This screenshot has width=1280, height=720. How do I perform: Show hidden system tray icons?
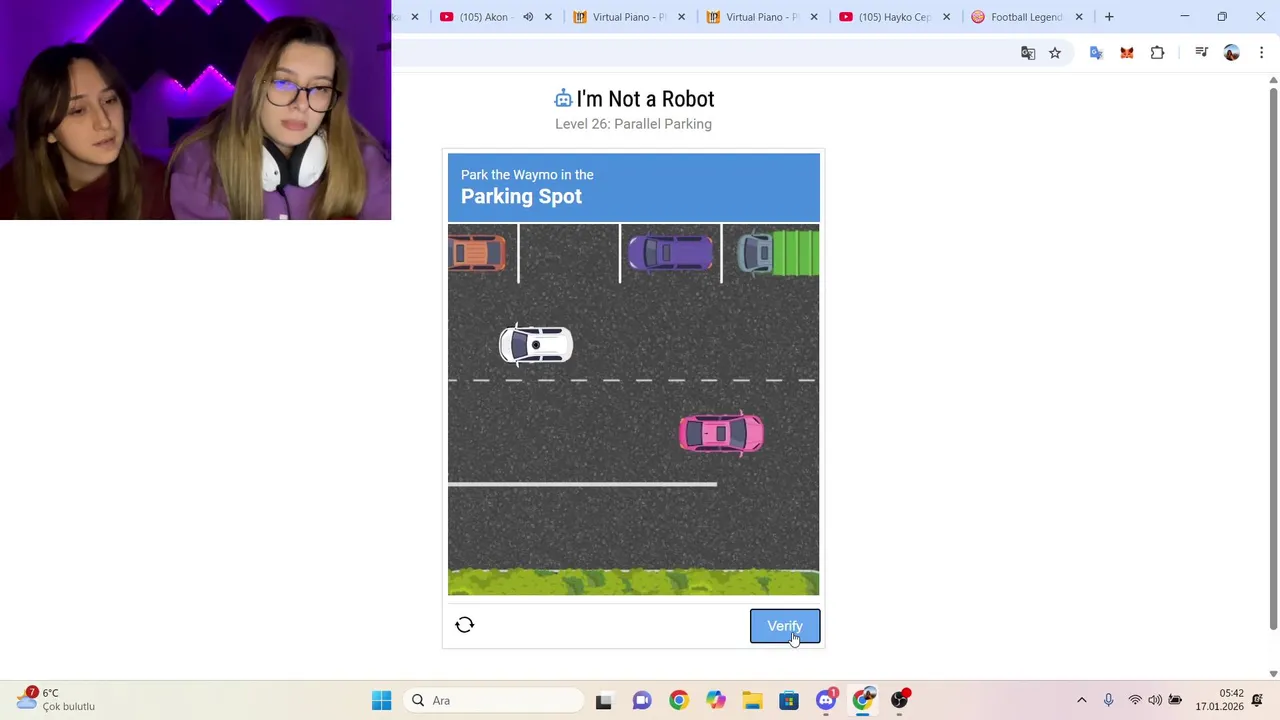point(1081,700)
